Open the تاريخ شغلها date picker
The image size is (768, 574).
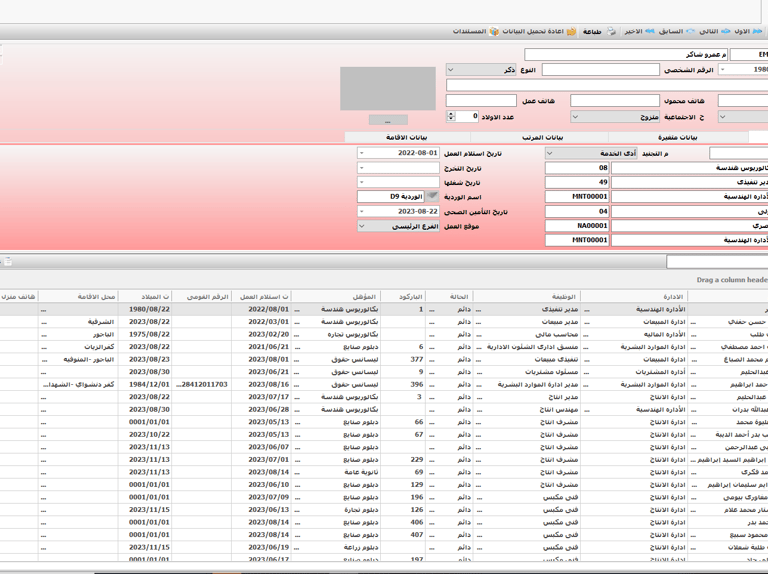pyautogui.click(x=361, y=182)
